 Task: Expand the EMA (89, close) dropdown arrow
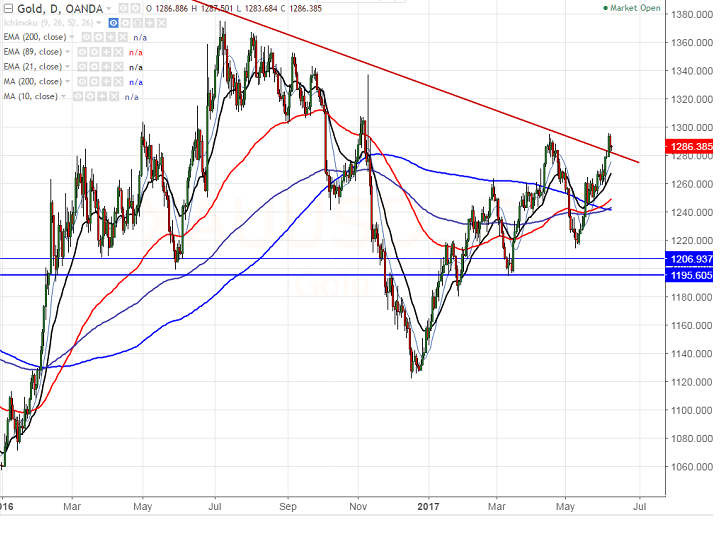coord(68,52)
